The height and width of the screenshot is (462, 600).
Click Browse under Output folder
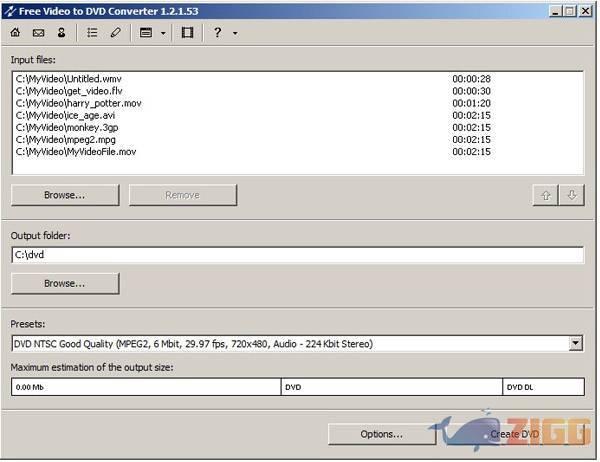tap(65, 283)
